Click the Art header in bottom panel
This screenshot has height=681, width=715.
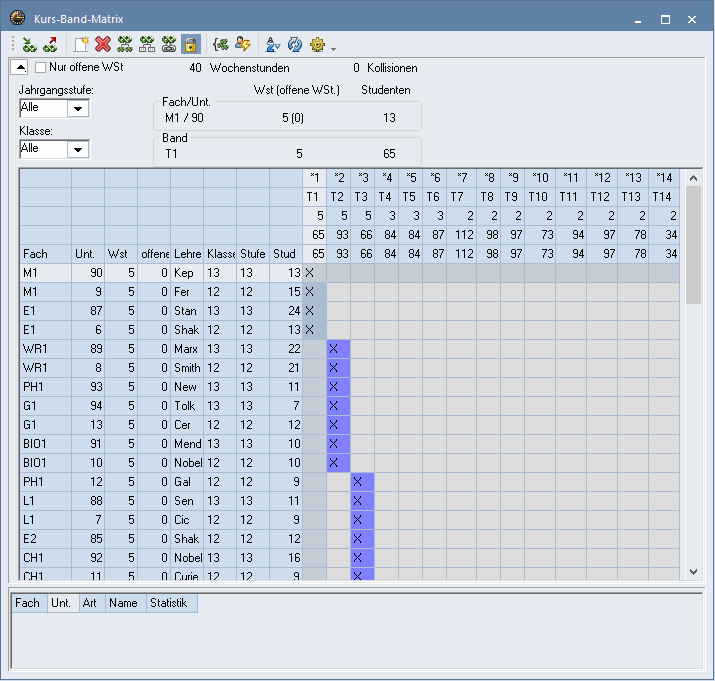coord(92,603)
